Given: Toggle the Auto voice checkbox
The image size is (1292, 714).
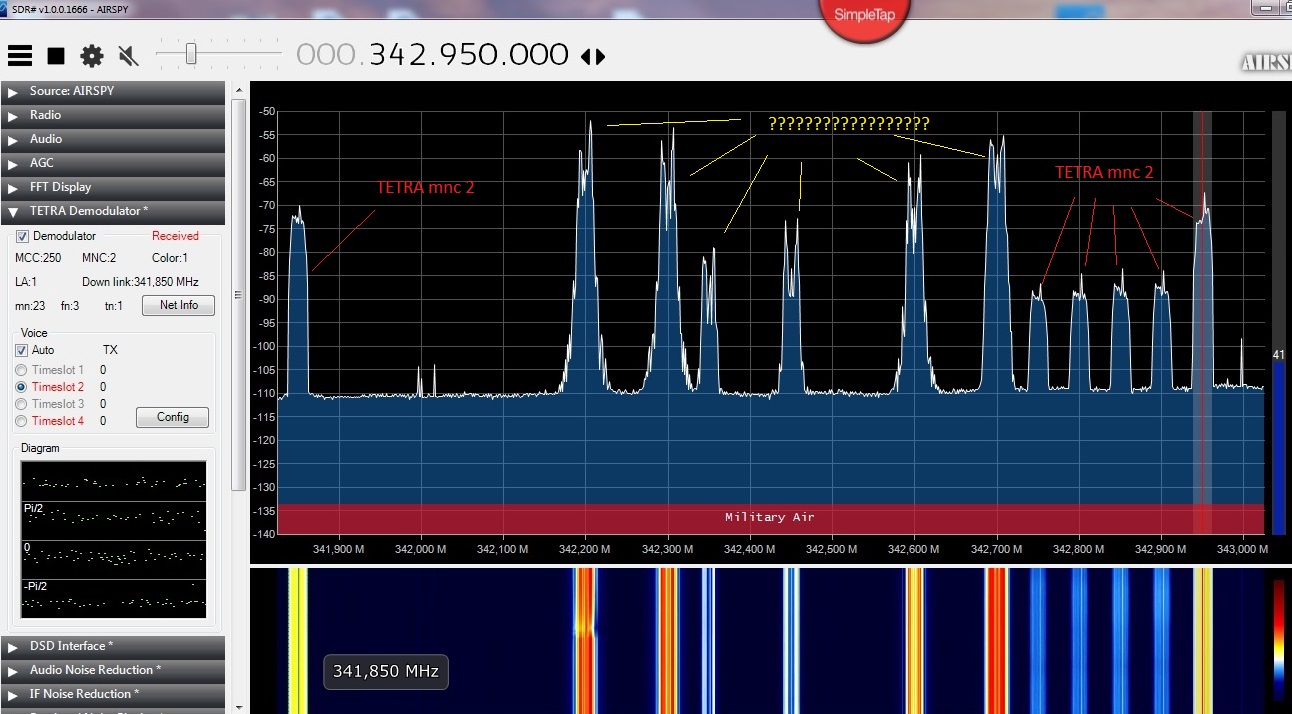Looking at the screenshot, I should pos(21,351).
